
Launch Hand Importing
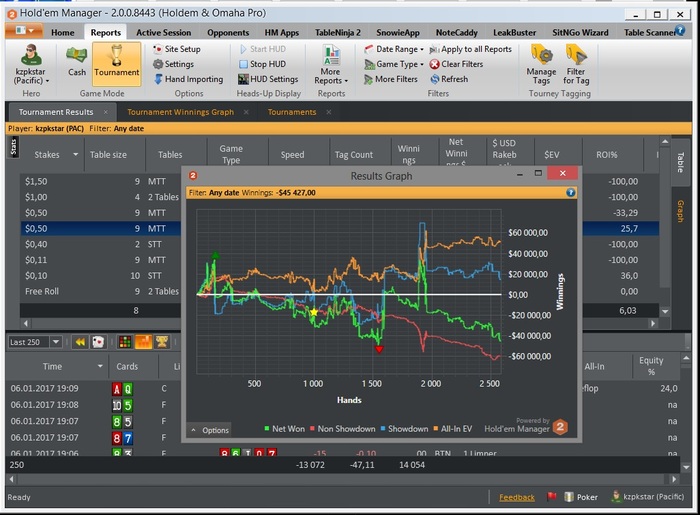click(x=188, y=79)
